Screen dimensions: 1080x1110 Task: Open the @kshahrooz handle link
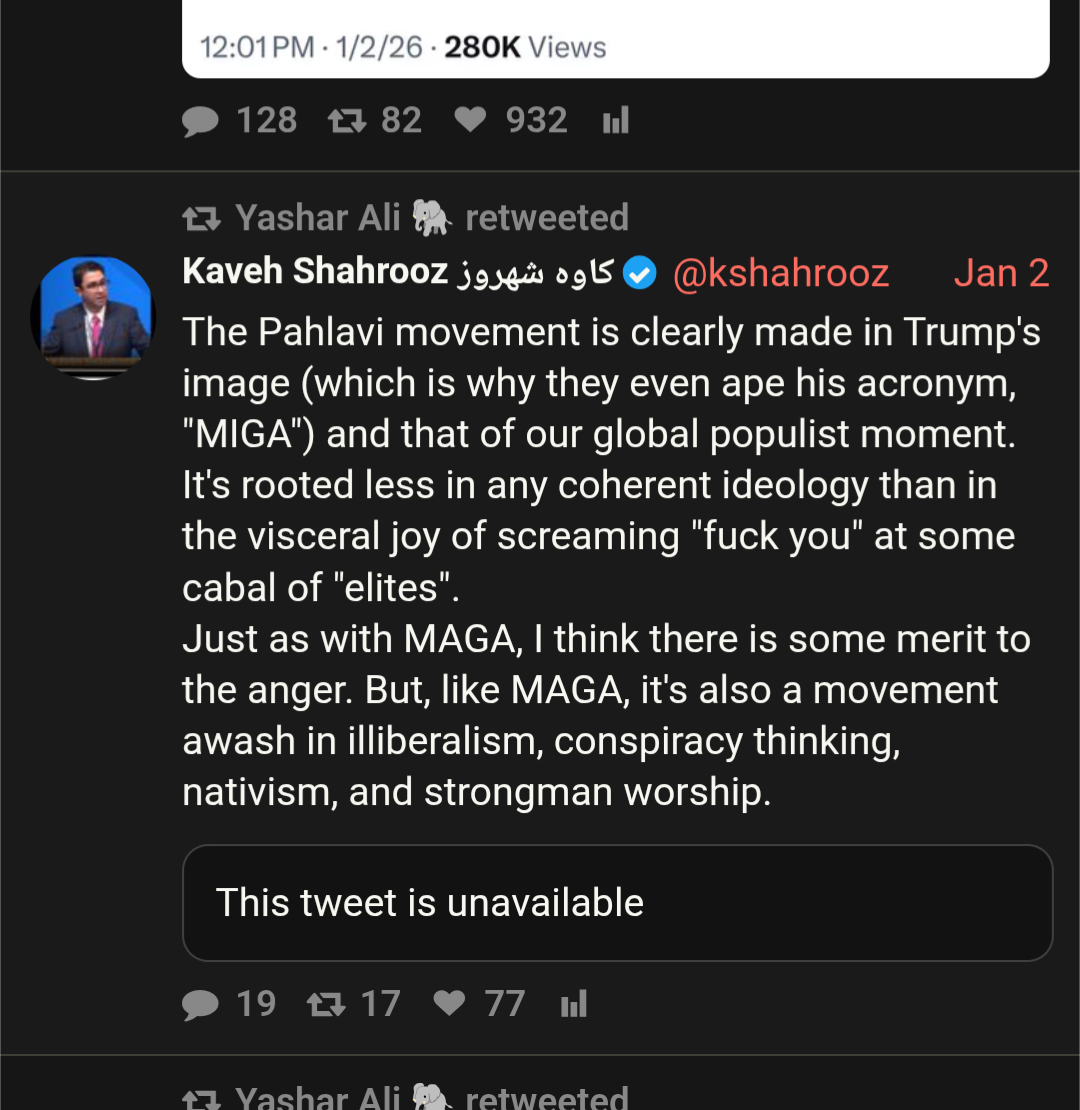pyautogui.click(x=781, y=273)
